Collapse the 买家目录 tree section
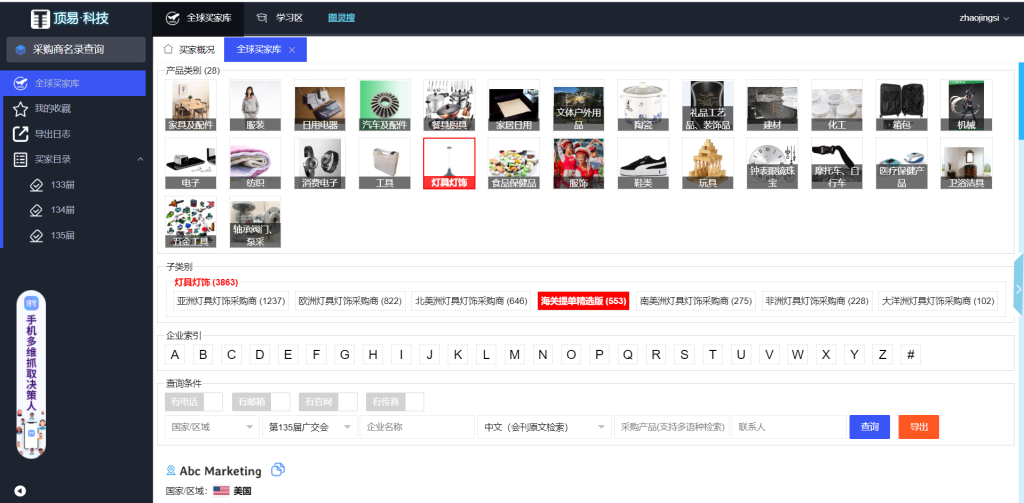The width and height of the screenshot is (1024, 503). 140,159
